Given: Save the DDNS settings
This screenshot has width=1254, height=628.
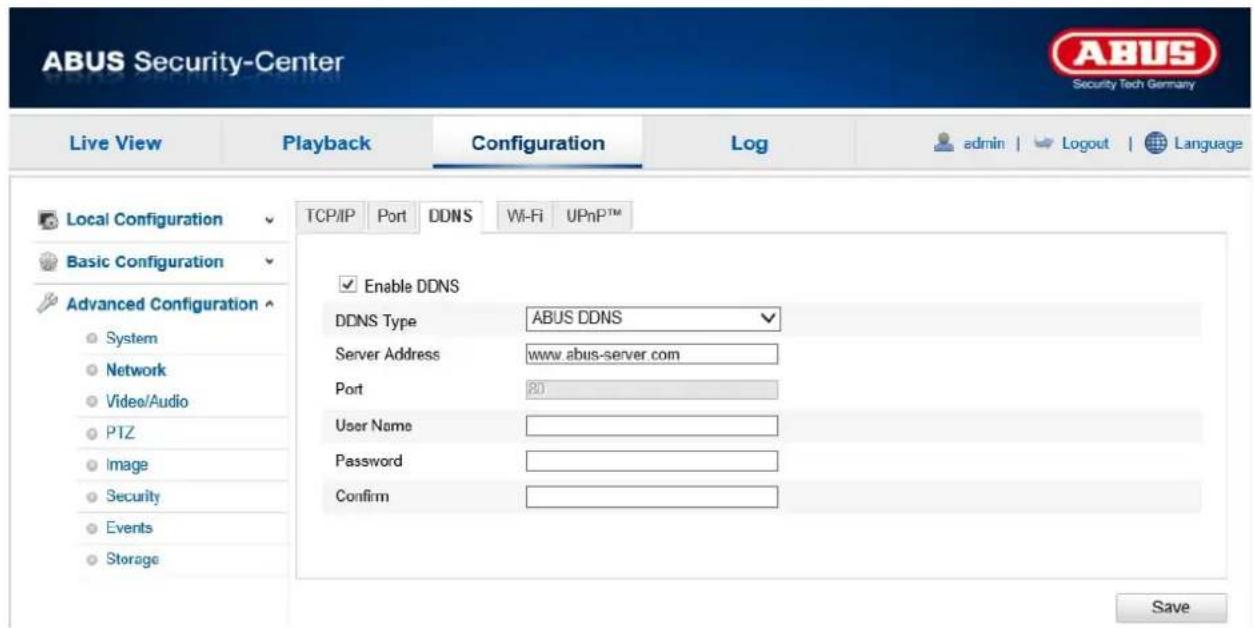Looking at the screenshot, I should (x=1171, y=606).
